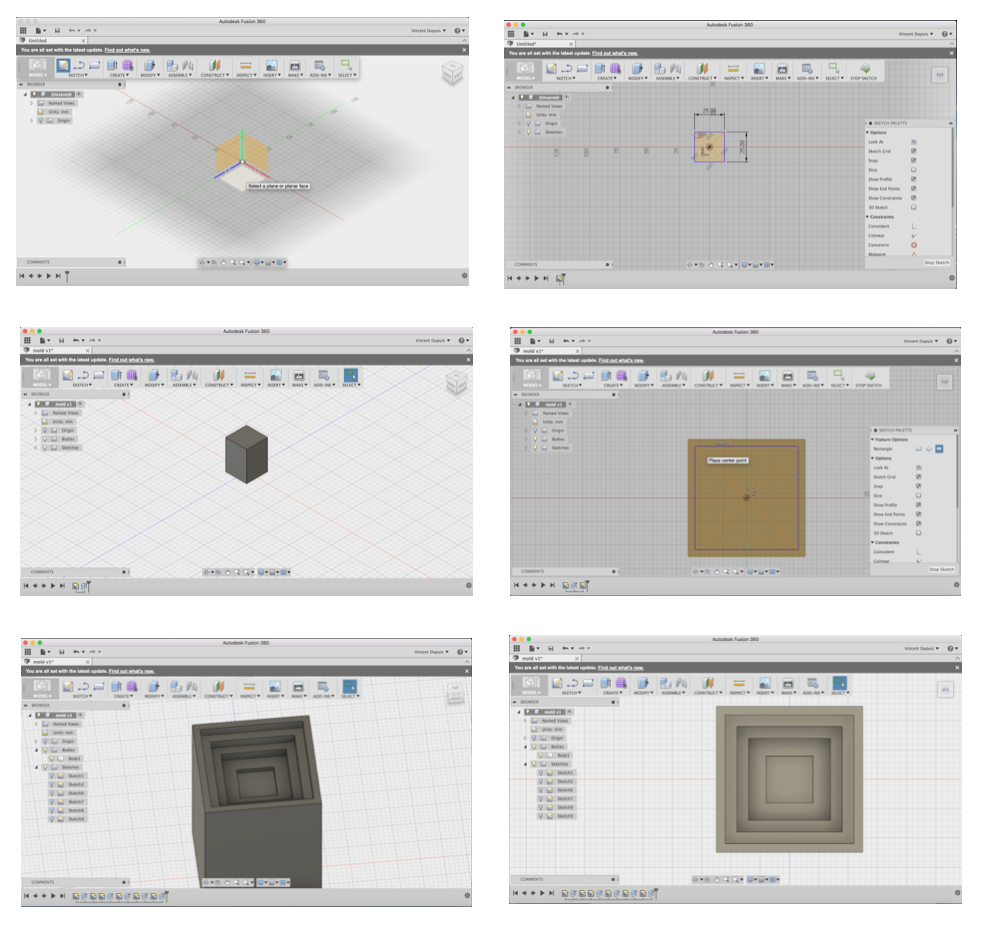Select mold v1 tab in angled mold window
Screen dimensions: 994x936
click(x=56, y=662)
